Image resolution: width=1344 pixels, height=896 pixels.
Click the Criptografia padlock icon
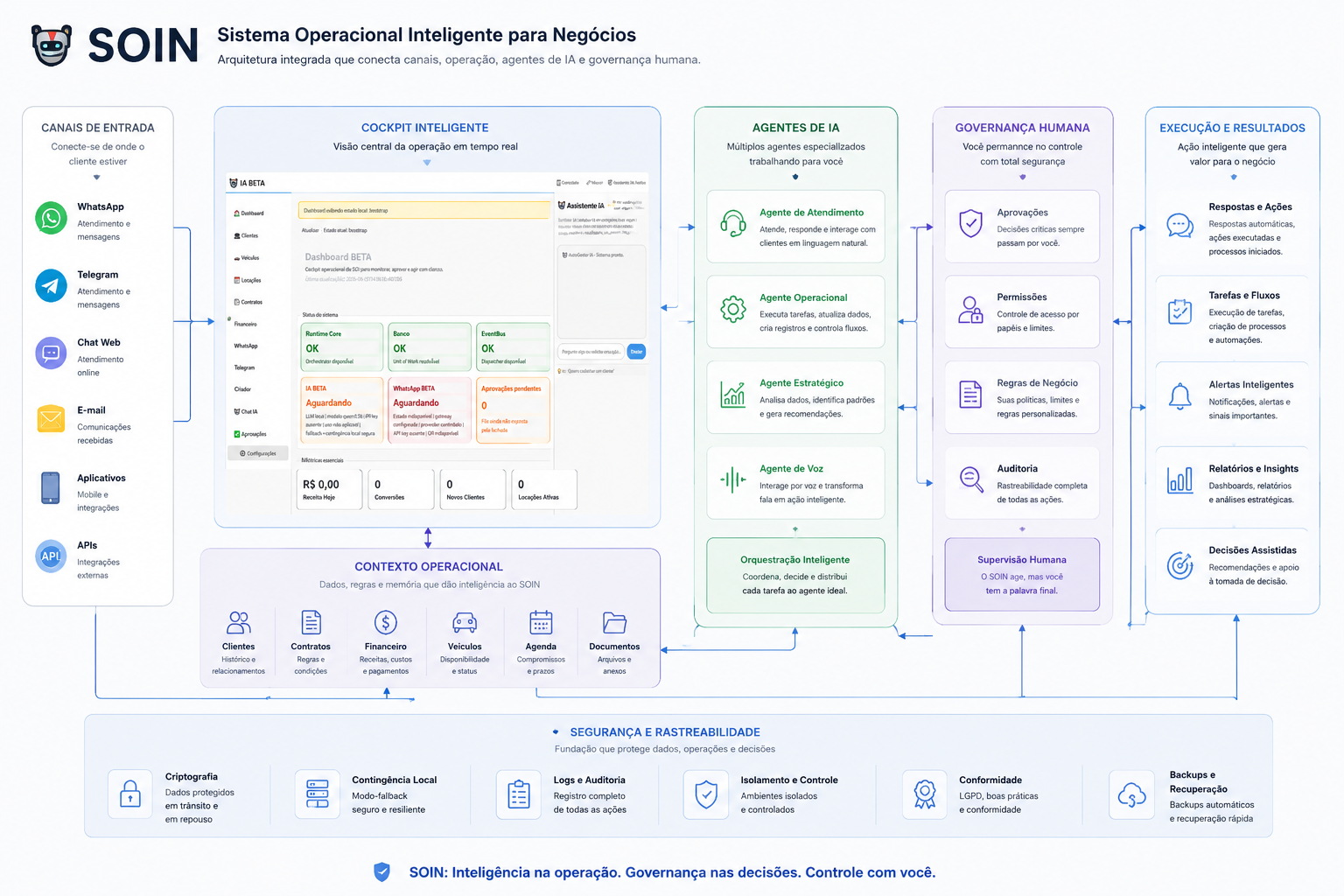tap(130, 794)
